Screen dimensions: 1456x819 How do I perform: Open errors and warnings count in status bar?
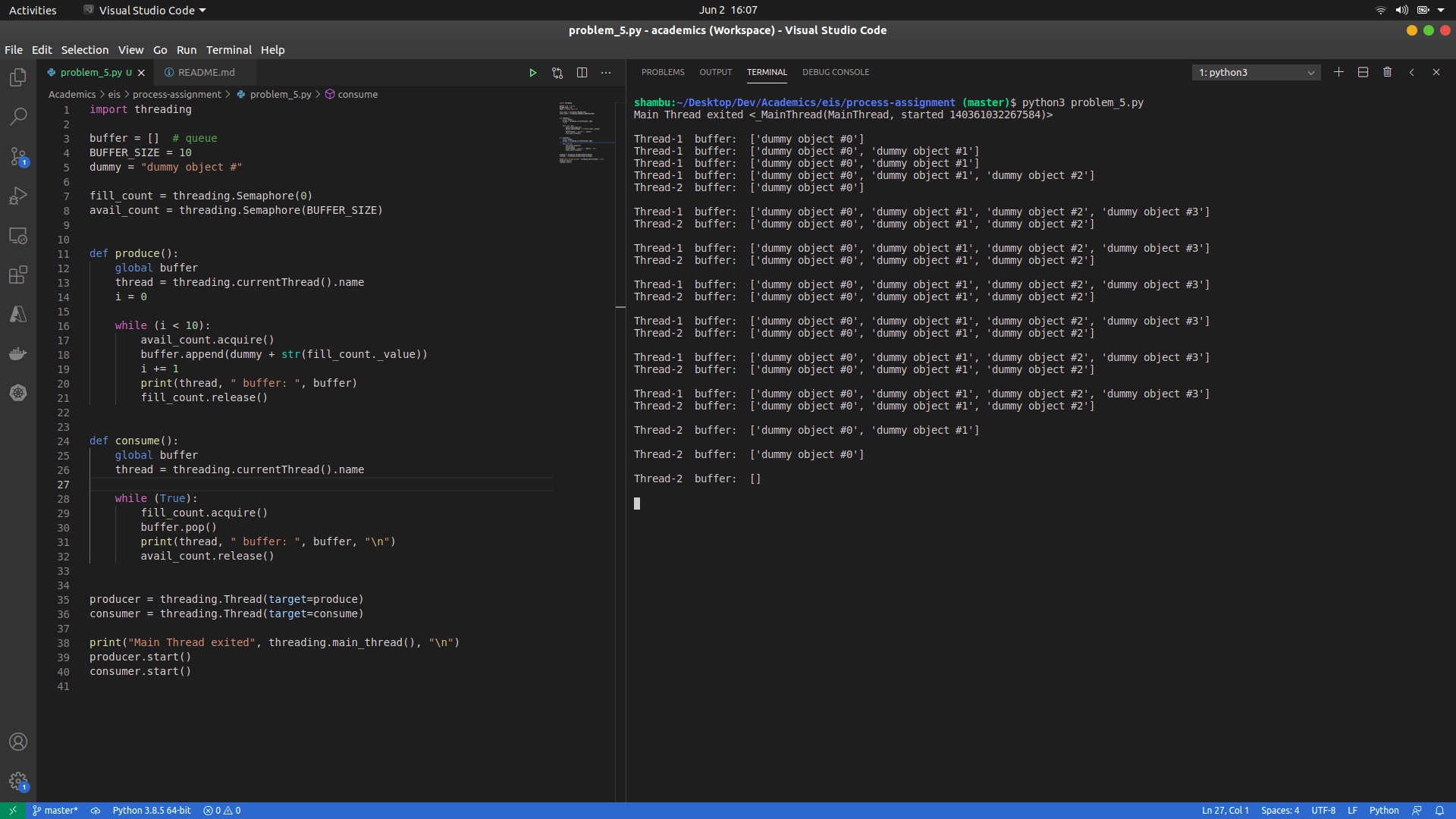[222, 811]
